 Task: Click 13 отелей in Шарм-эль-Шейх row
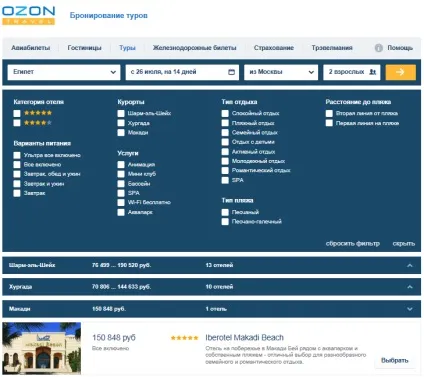pos(219,265)
